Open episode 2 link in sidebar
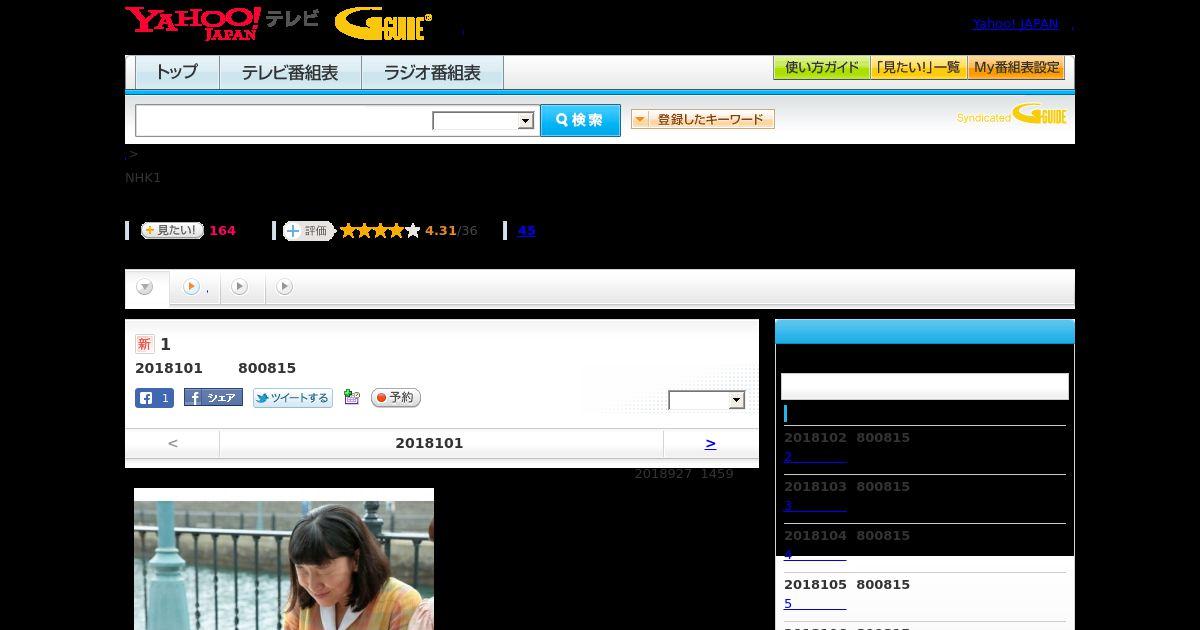This screenshot has width=1200, height=630. pos(815,456)
